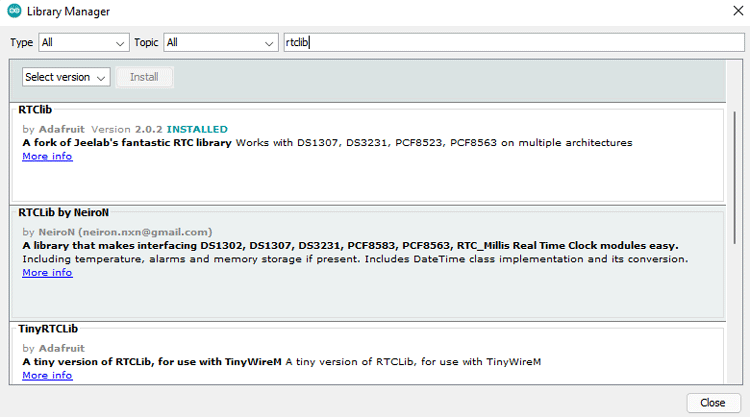Open More info for Adafruit RTClib
750x417 pixels.
pyautogui.click(x=47, y=157)
